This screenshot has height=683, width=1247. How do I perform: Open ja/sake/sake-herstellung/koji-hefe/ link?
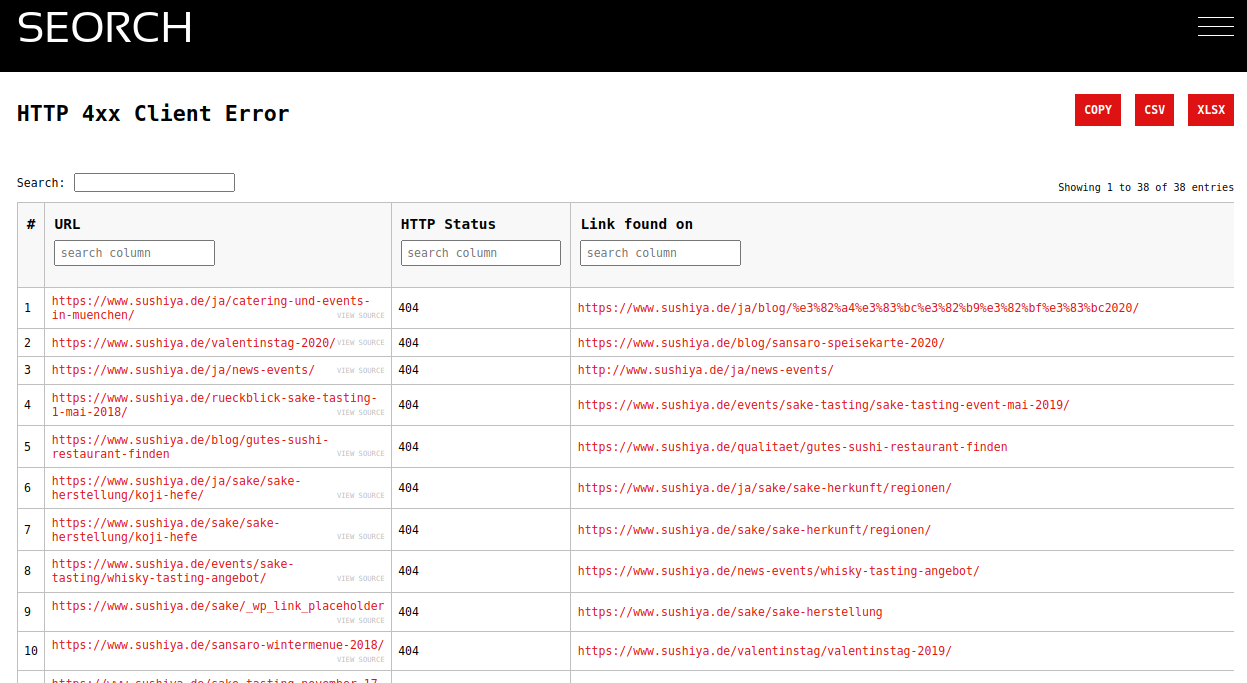coord(176,488)
